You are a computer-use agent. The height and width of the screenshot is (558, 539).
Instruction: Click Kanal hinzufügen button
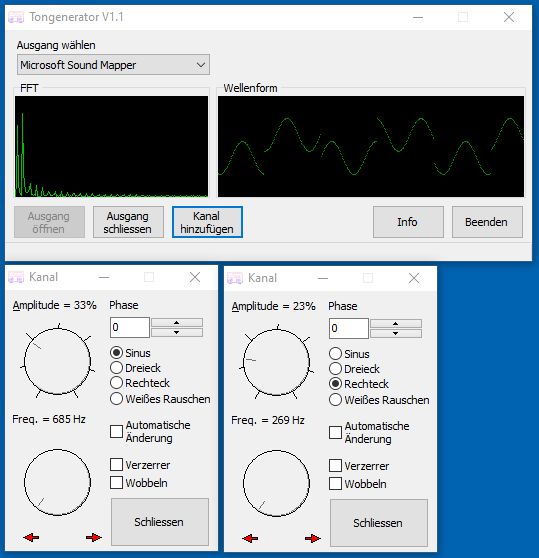pyautogui.click(x=207, y=222)
